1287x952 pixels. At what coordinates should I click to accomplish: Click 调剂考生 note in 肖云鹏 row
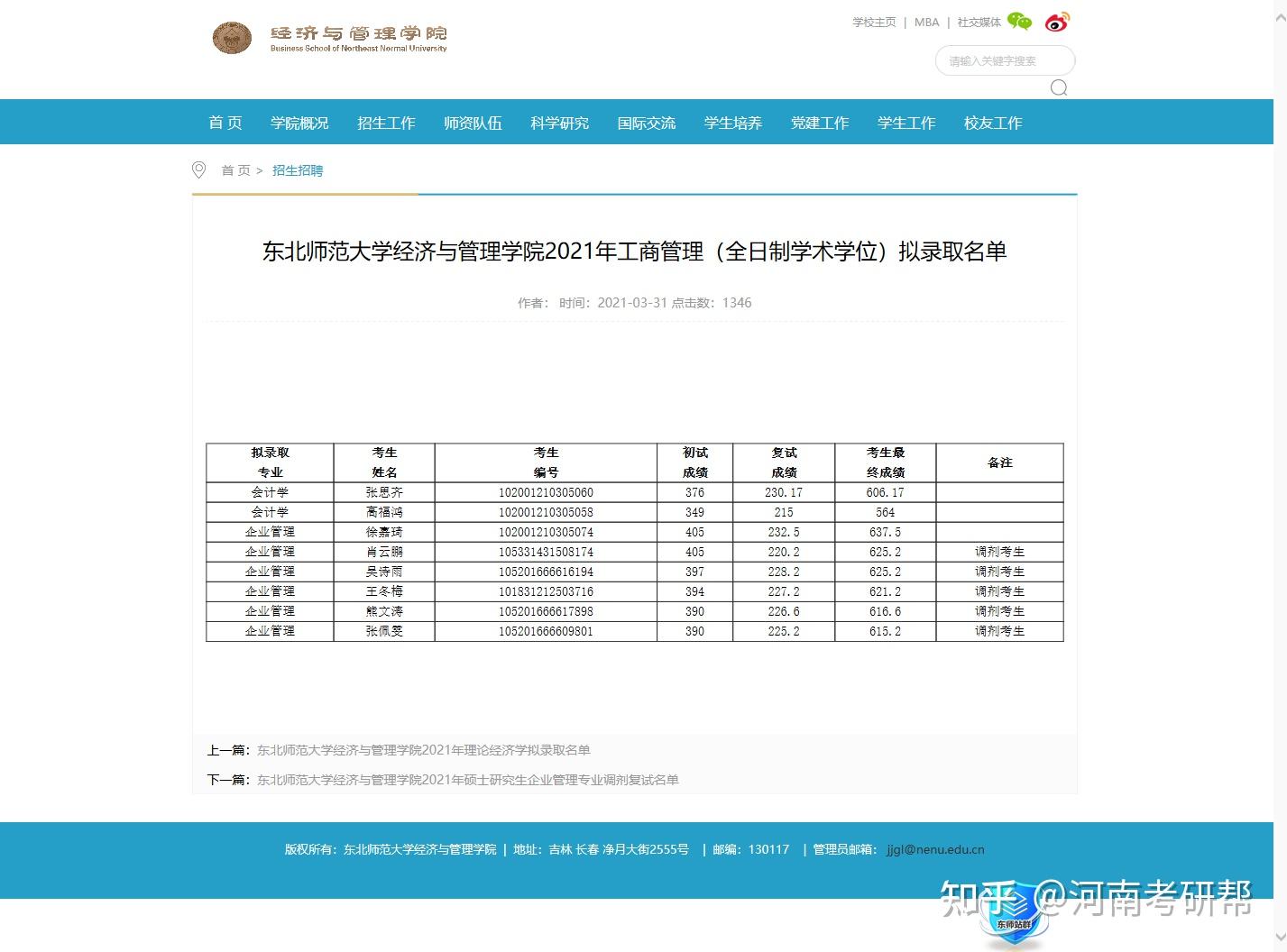(x=999, y=552)
